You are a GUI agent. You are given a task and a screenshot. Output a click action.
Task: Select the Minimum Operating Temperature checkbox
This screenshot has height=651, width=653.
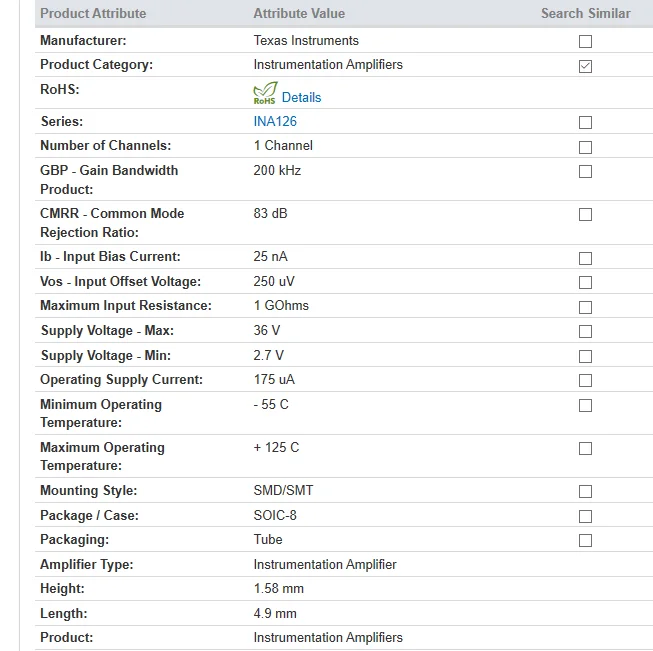(x=585, y=405)
